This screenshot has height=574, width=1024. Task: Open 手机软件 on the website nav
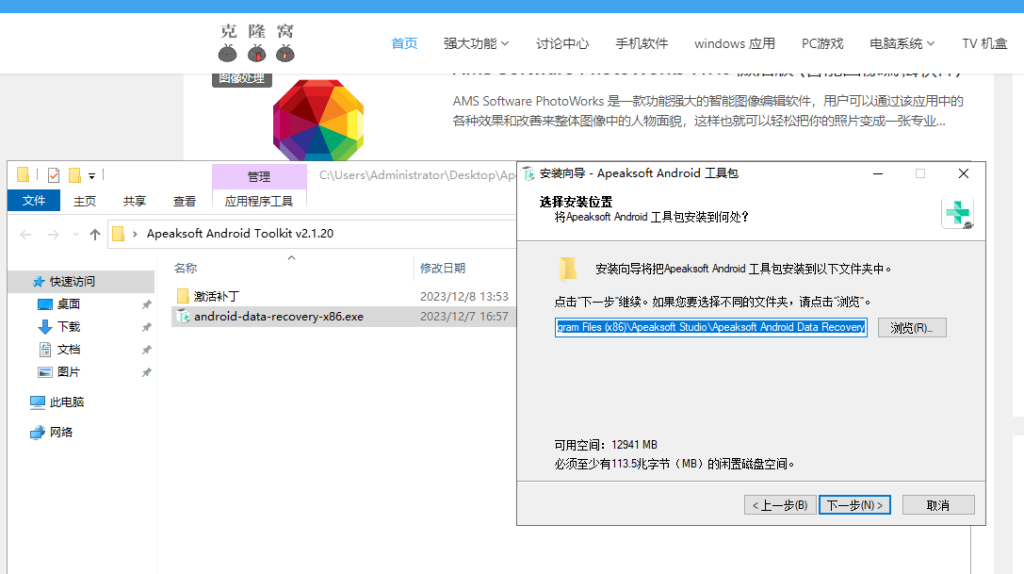(x=641, y=44)
